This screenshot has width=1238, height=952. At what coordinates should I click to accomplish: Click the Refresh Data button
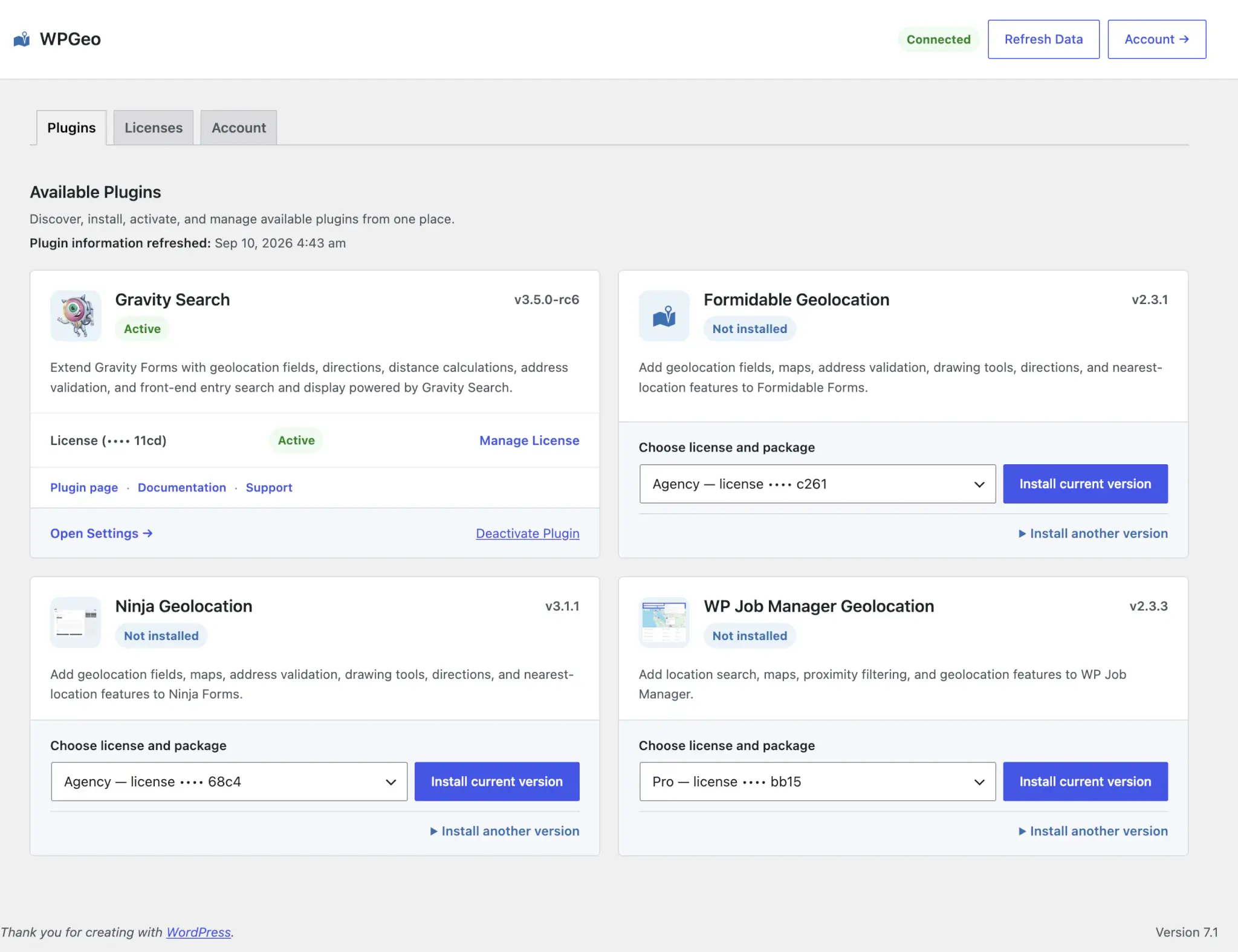(x=1043, y=39)
